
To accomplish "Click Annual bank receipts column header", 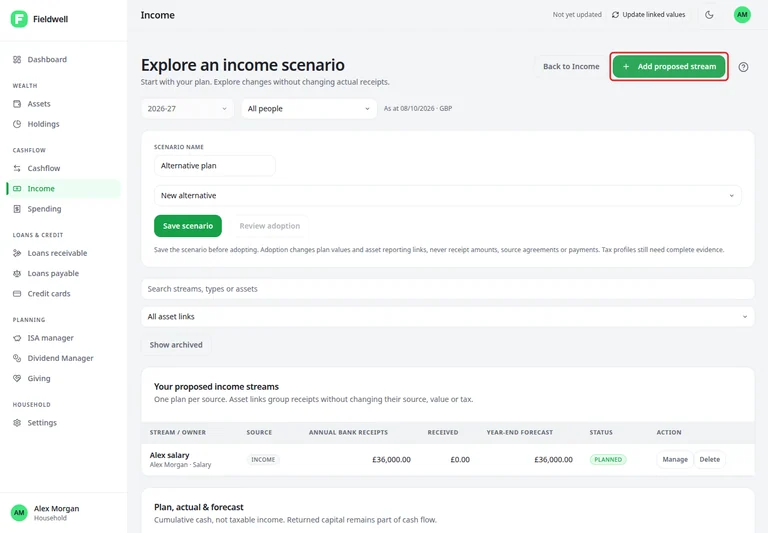I will coord(348,433).
